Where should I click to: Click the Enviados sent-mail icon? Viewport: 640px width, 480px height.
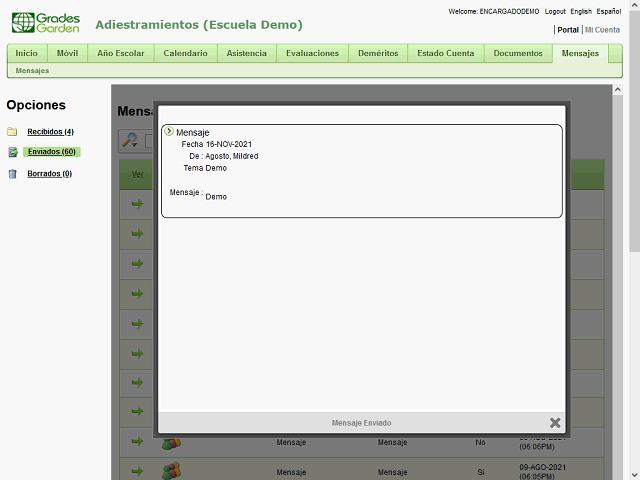(x=12, y=153)
